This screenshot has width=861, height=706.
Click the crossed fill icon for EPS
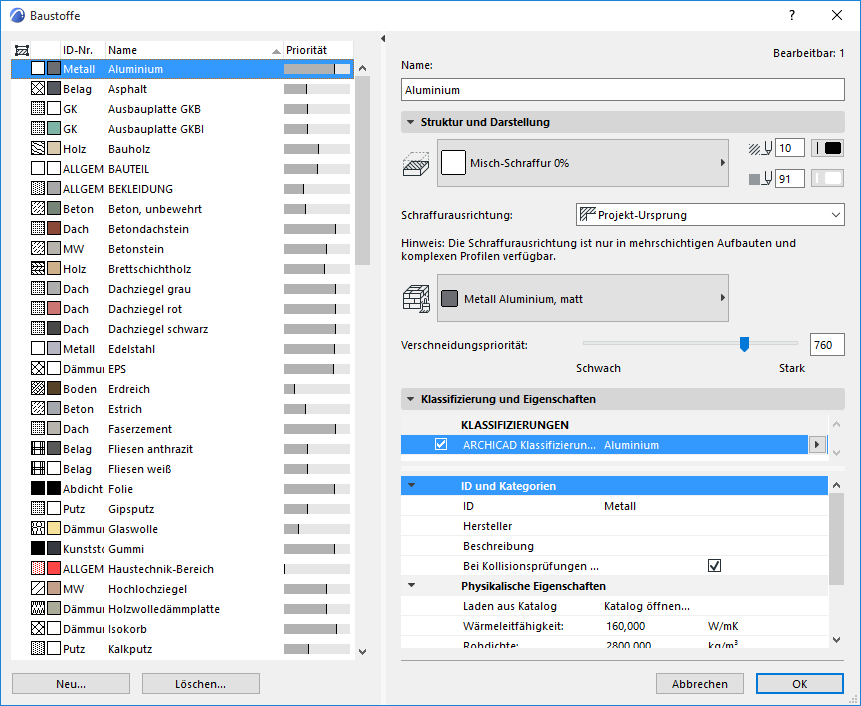(38, 368)
